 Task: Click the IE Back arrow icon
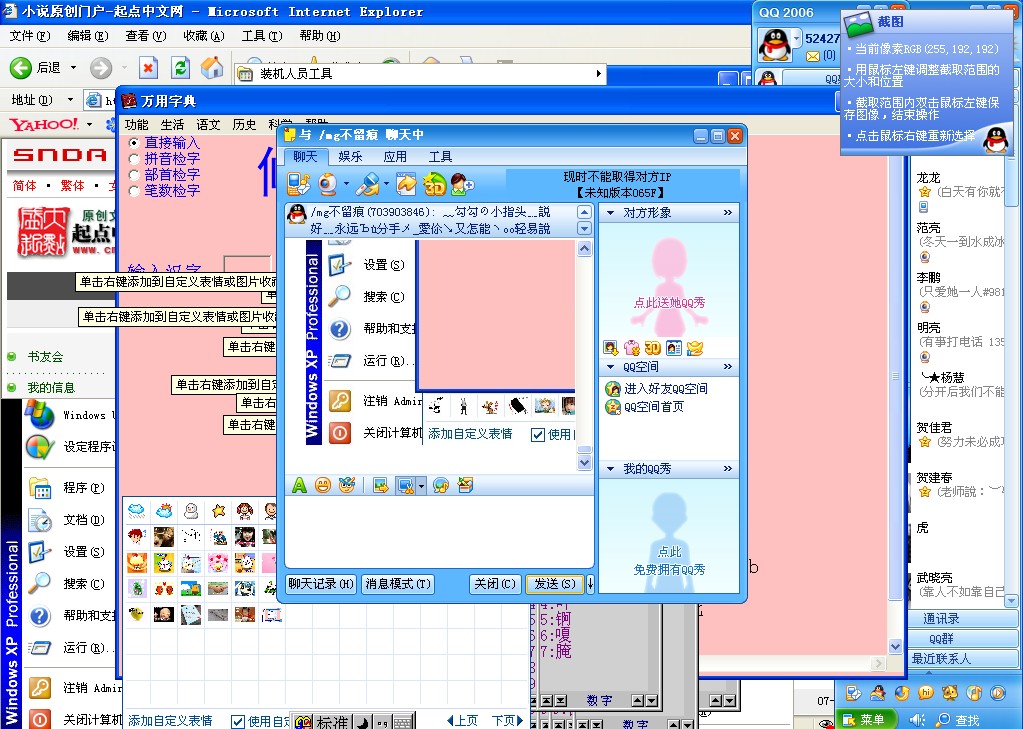pyautogui.click(x=21, y=67)
